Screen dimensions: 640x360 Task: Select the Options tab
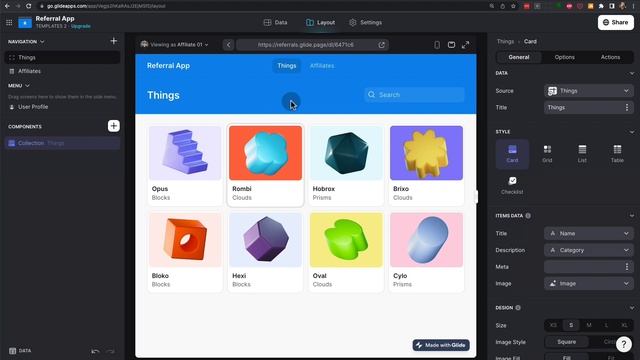pyautogui.click(x=564, y=57)
